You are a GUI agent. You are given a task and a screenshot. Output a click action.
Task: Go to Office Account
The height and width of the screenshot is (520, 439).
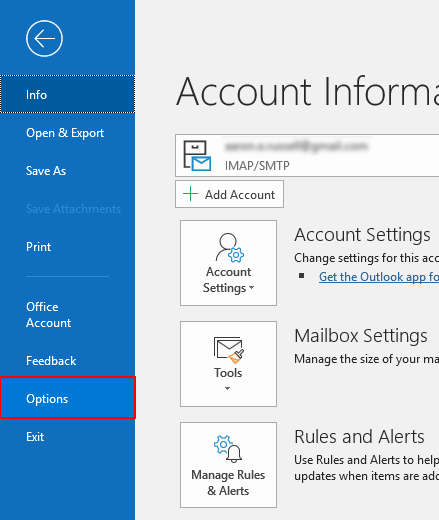point(67,315)
